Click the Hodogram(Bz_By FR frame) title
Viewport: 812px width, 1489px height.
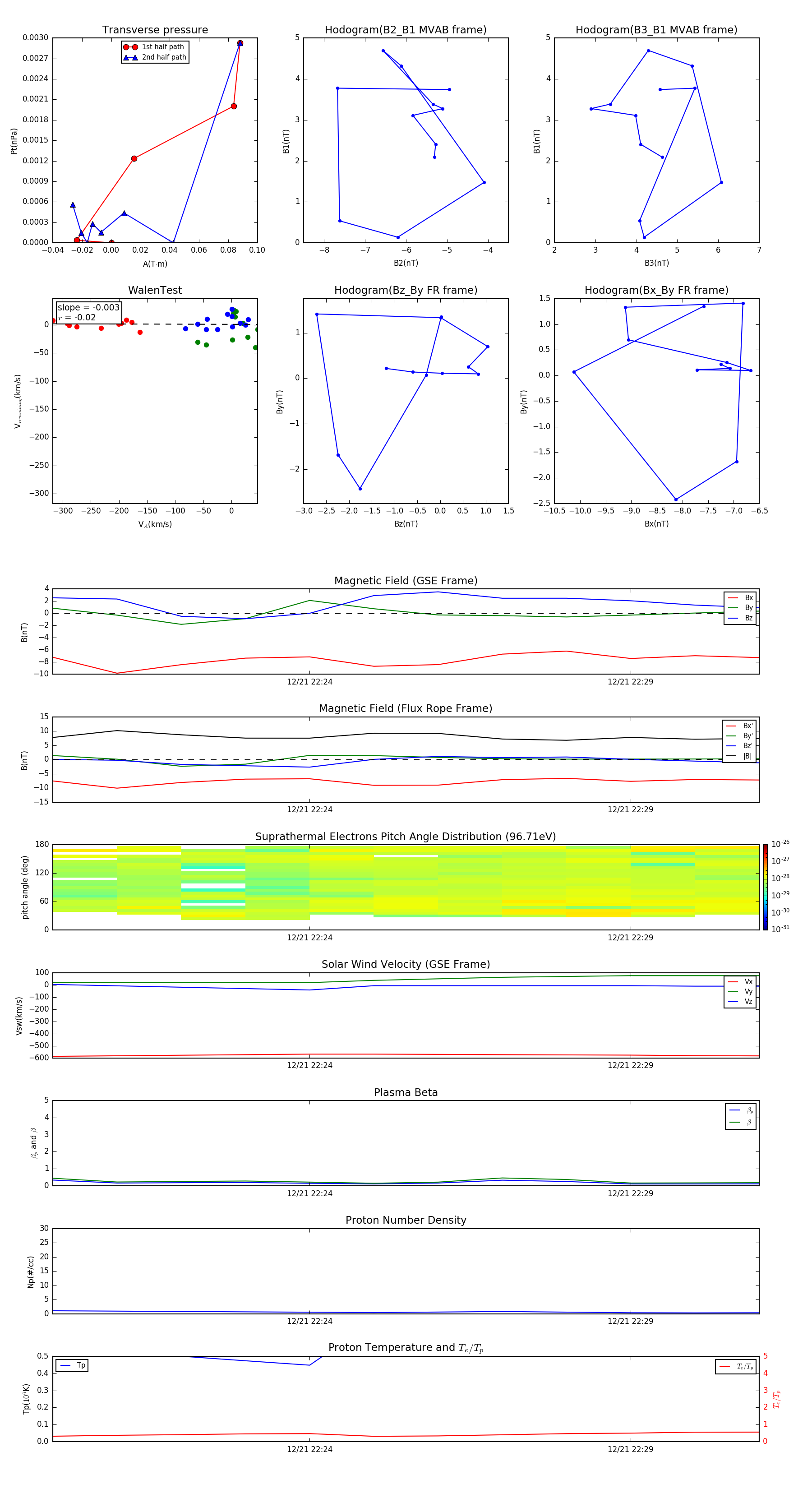point(406,290)
